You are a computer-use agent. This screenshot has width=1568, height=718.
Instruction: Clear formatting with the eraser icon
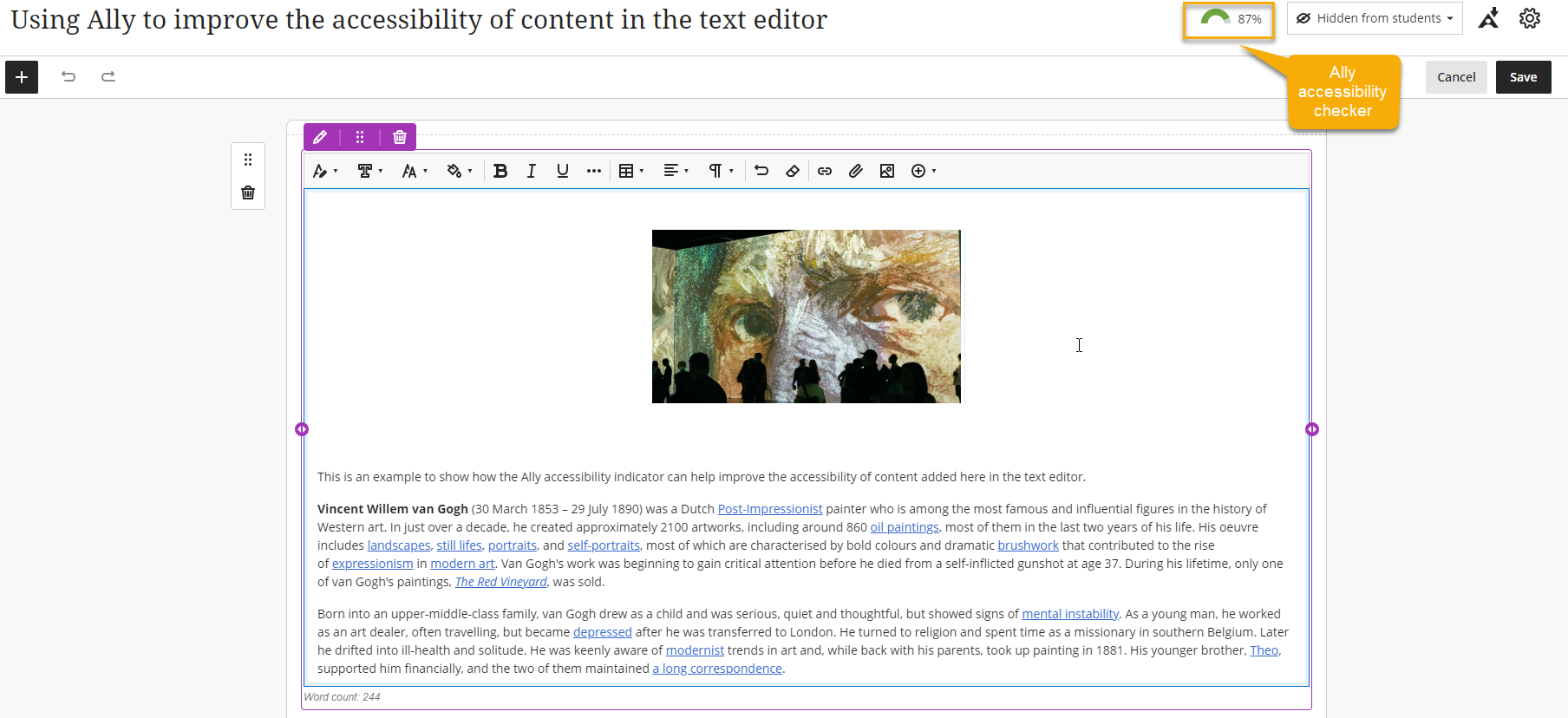pos(793,171)
